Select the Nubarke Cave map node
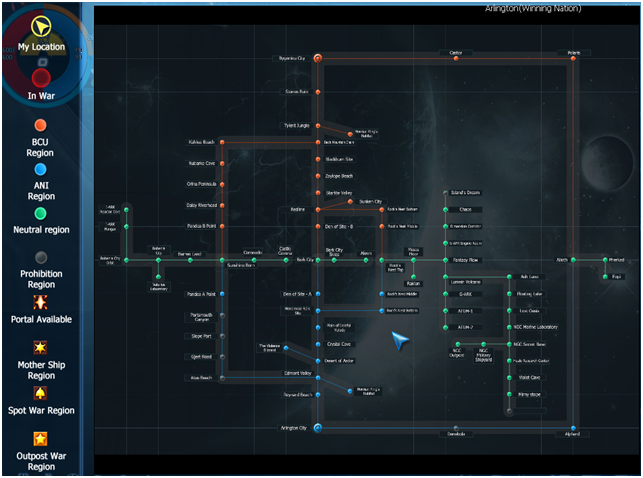 click(x=222, y=163)
